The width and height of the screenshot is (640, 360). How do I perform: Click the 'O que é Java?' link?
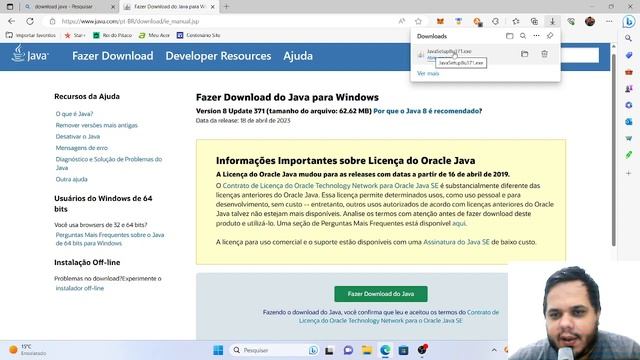coord(74,114)
